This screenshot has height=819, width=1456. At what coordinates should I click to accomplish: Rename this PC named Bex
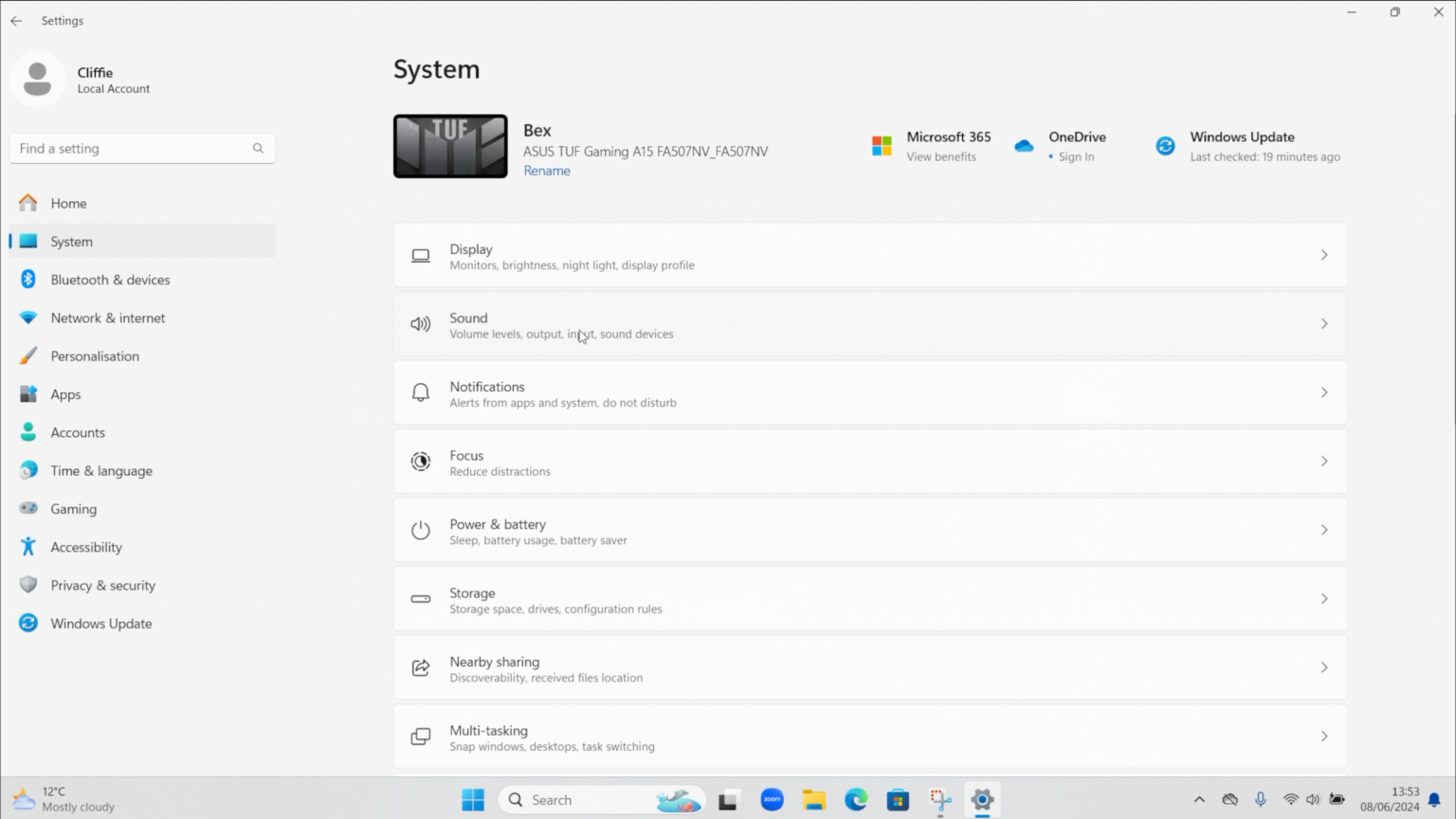[x=547, y=170]
